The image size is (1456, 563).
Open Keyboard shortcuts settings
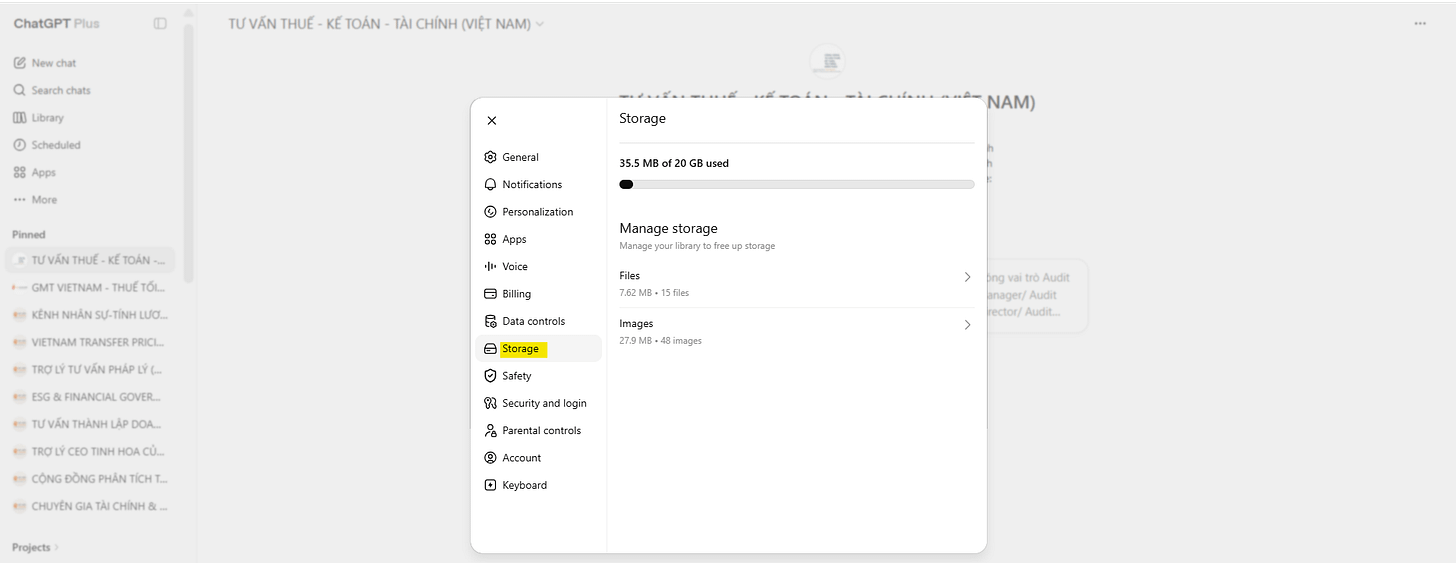[x=537, y=485]
